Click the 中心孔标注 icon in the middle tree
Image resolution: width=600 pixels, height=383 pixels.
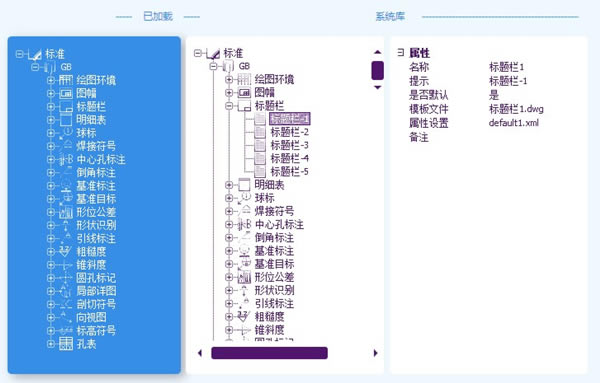click(x=245, y=224)
